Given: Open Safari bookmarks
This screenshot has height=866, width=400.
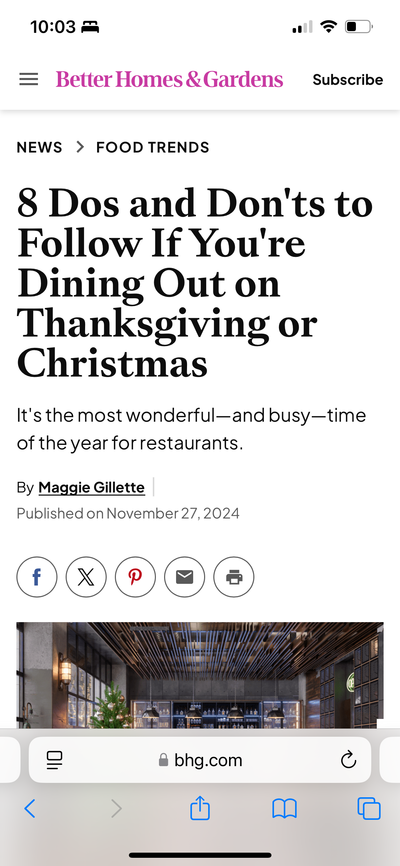Looking at the screenshot, I should [x=285, y=809].
